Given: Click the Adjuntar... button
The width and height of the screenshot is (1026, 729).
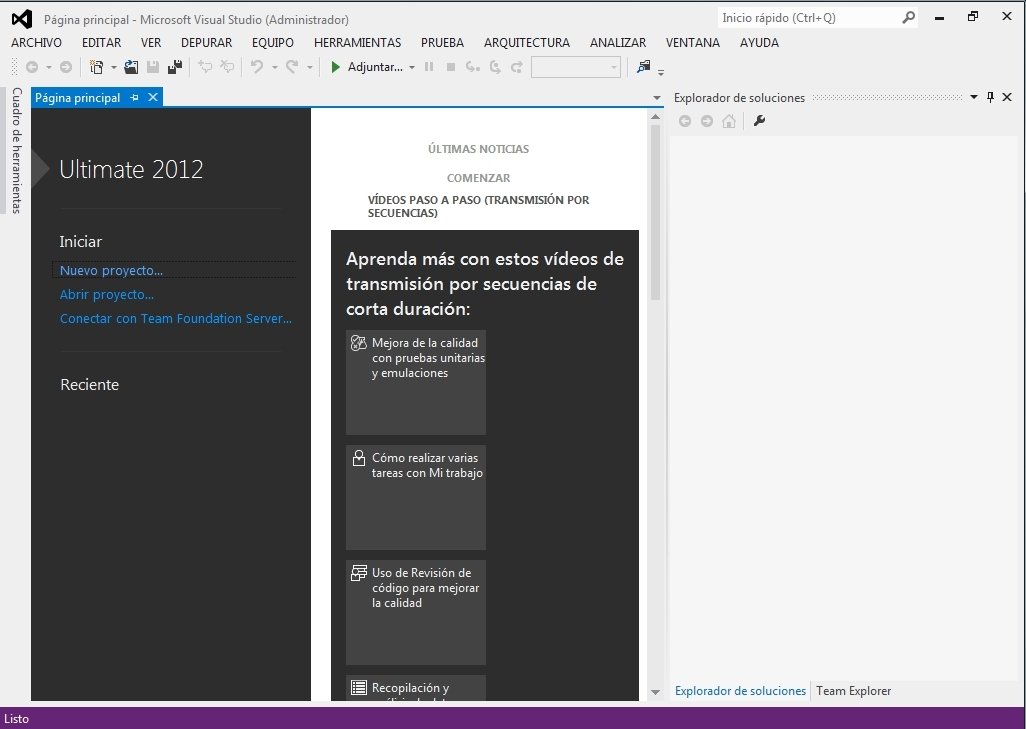Looking at the screenshot, I should [x=375, y=67].
